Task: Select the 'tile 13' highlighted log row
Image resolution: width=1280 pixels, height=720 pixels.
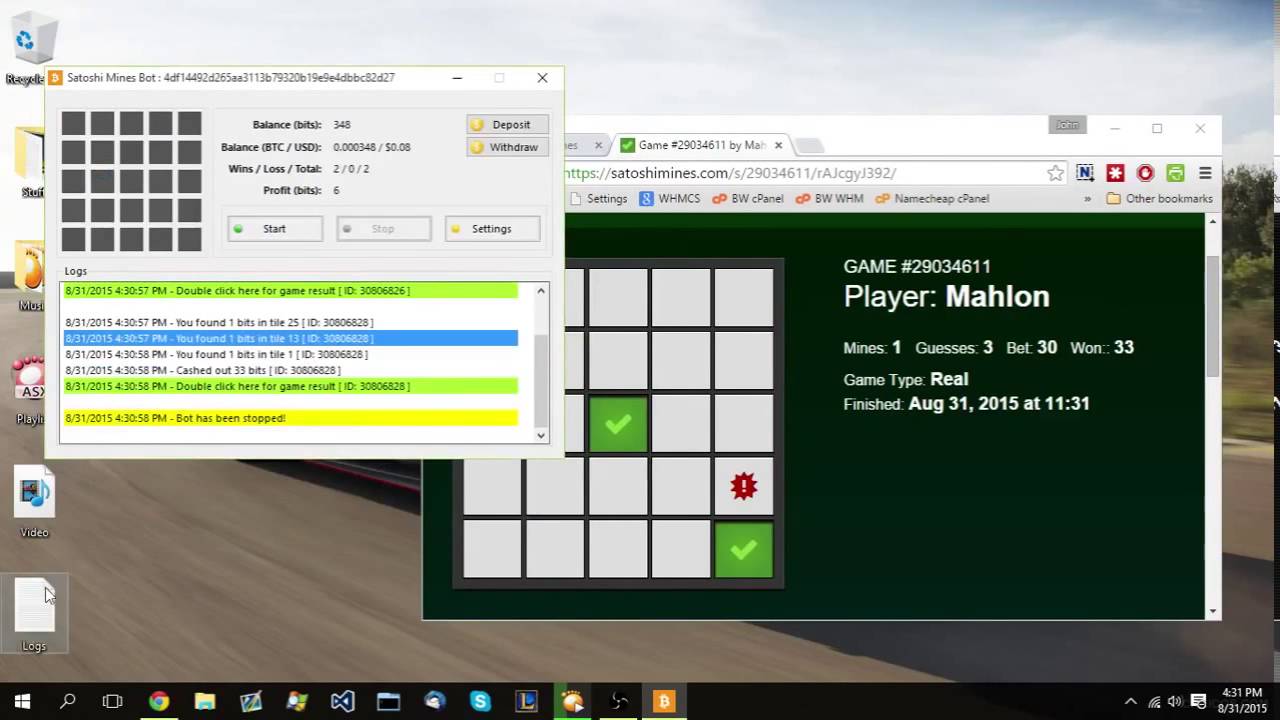Action: [x=291, y=338]
